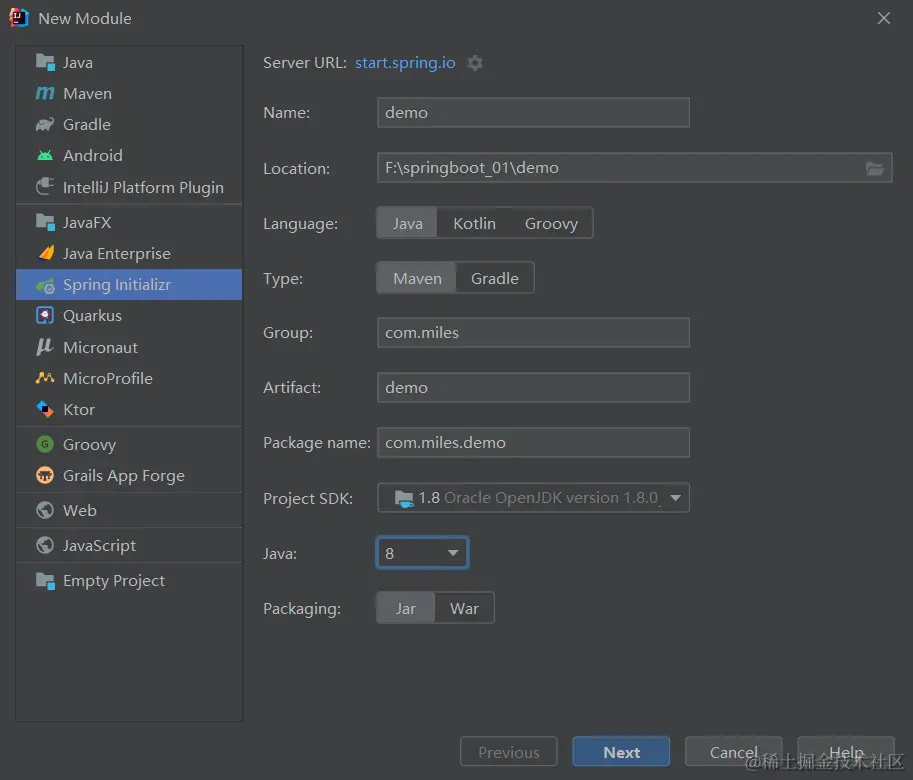Screen dimensions: 913x780
Task: Select Ktor module generator
Action: point(129,409)
